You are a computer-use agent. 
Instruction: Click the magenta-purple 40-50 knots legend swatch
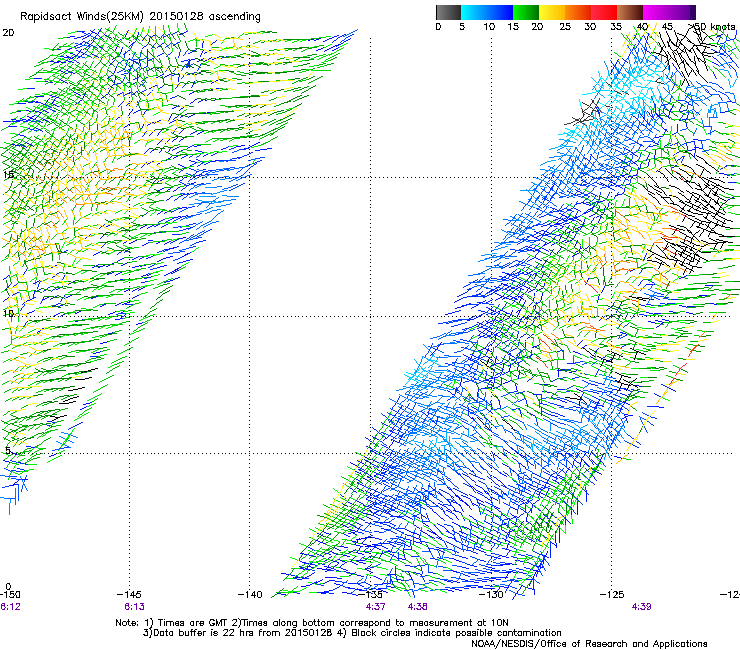point(669,12)
